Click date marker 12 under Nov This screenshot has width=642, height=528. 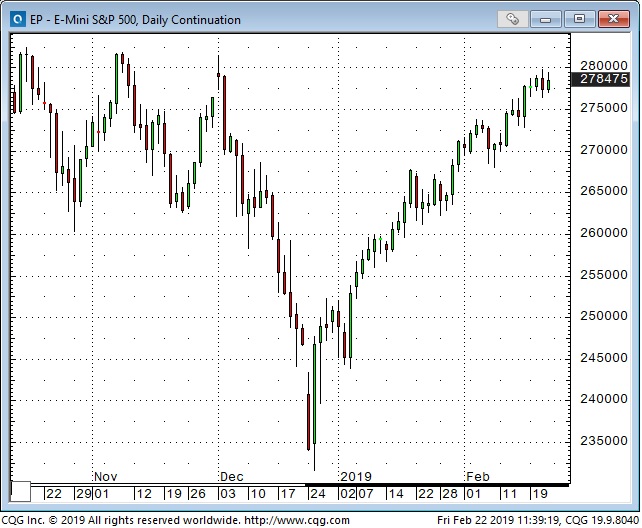pyautogui.click(x=144, y=494)
